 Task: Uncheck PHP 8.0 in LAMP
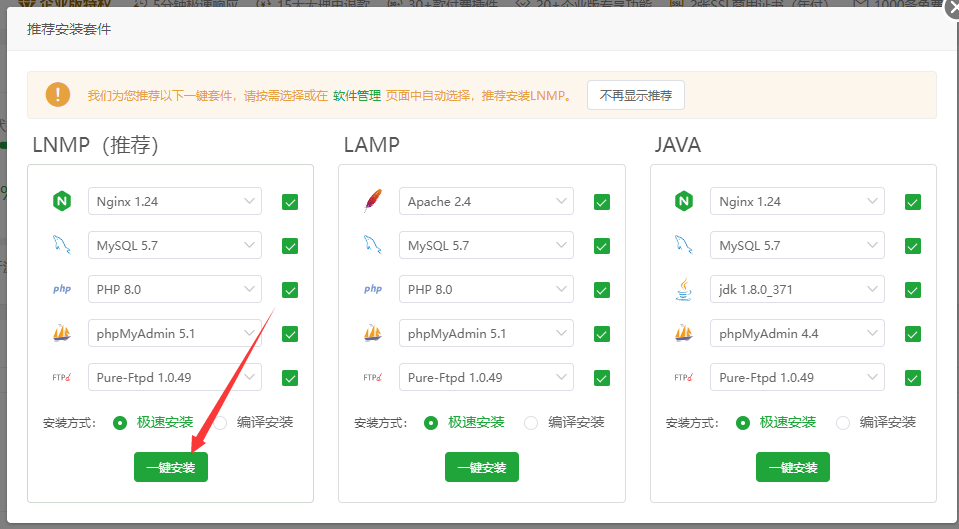point(602,290)
